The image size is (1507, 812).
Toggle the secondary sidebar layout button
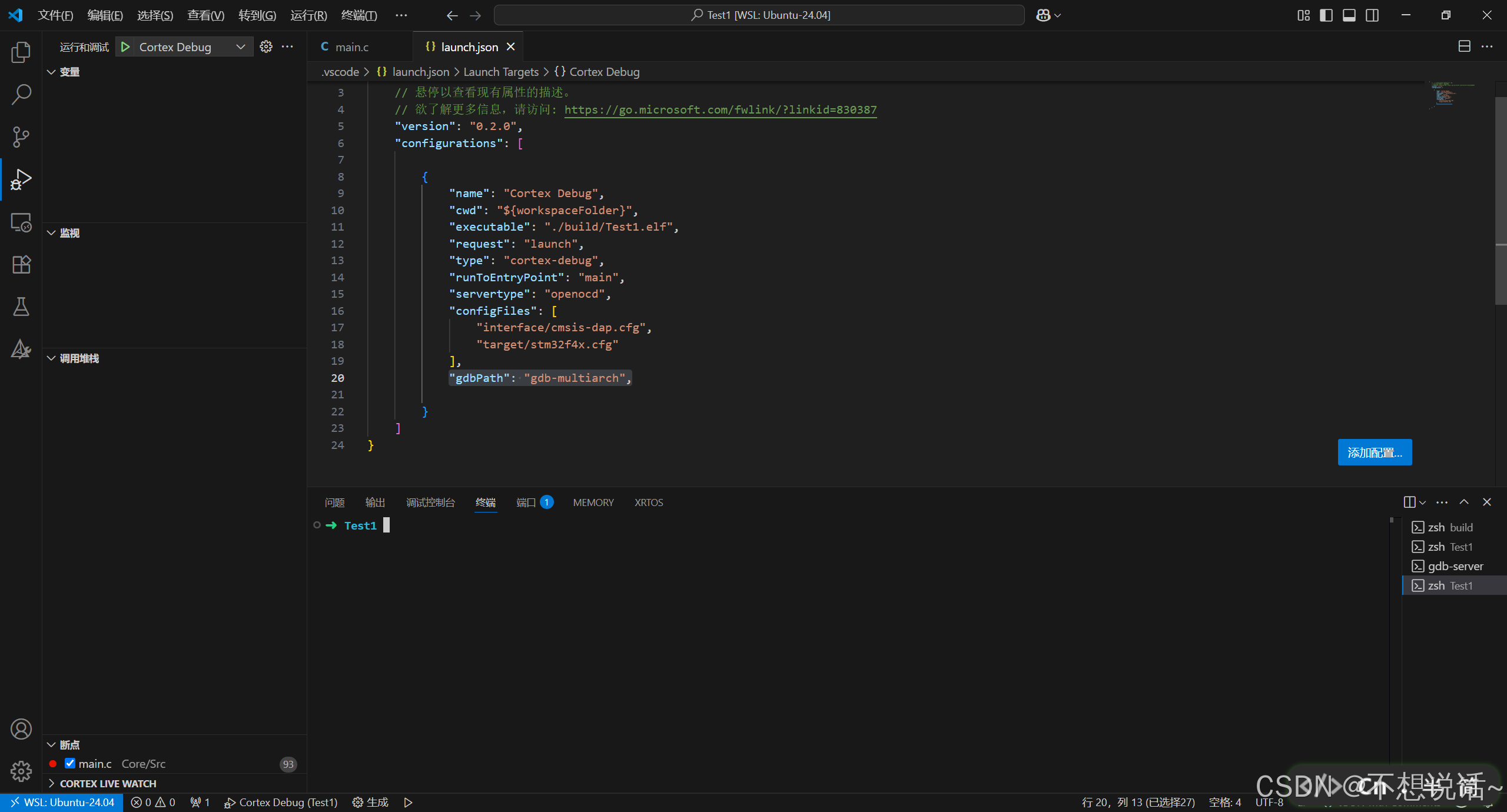(x=1372, y=15)
